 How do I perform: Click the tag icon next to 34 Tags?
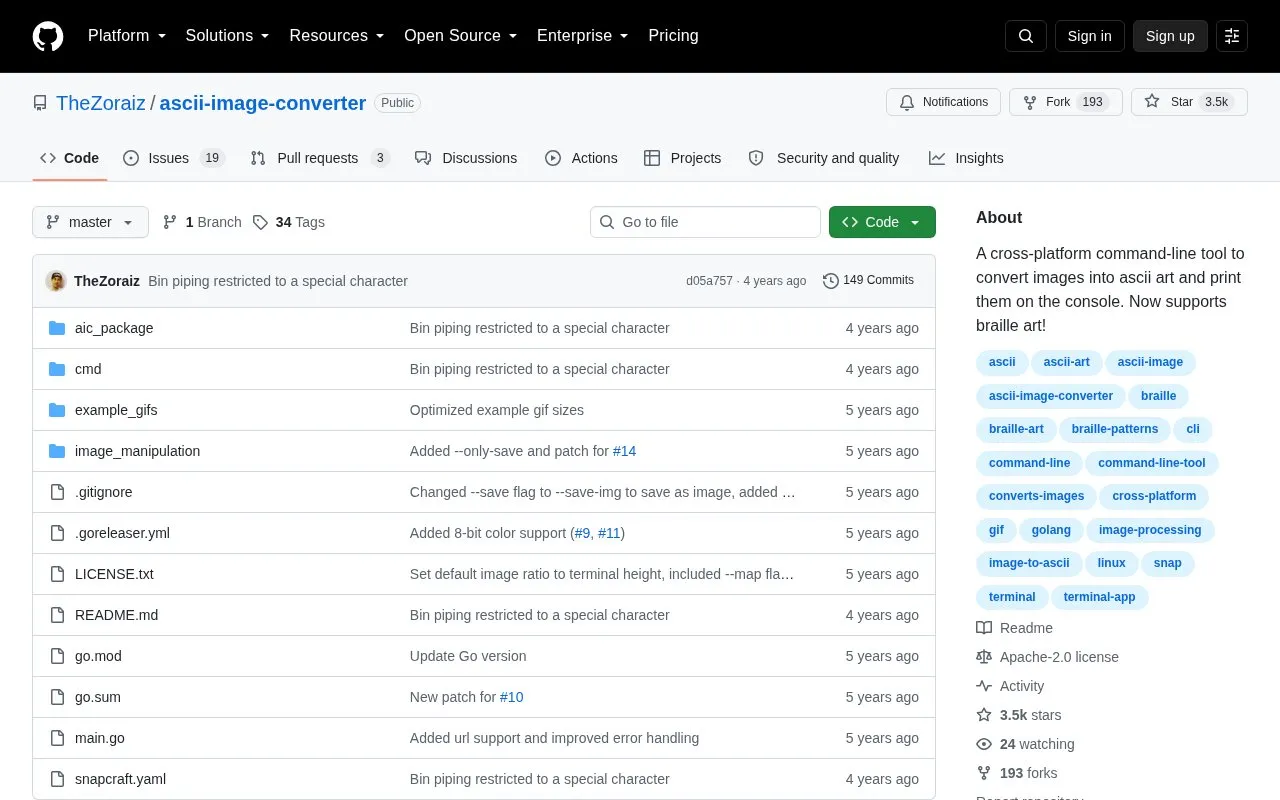(260, 222)
